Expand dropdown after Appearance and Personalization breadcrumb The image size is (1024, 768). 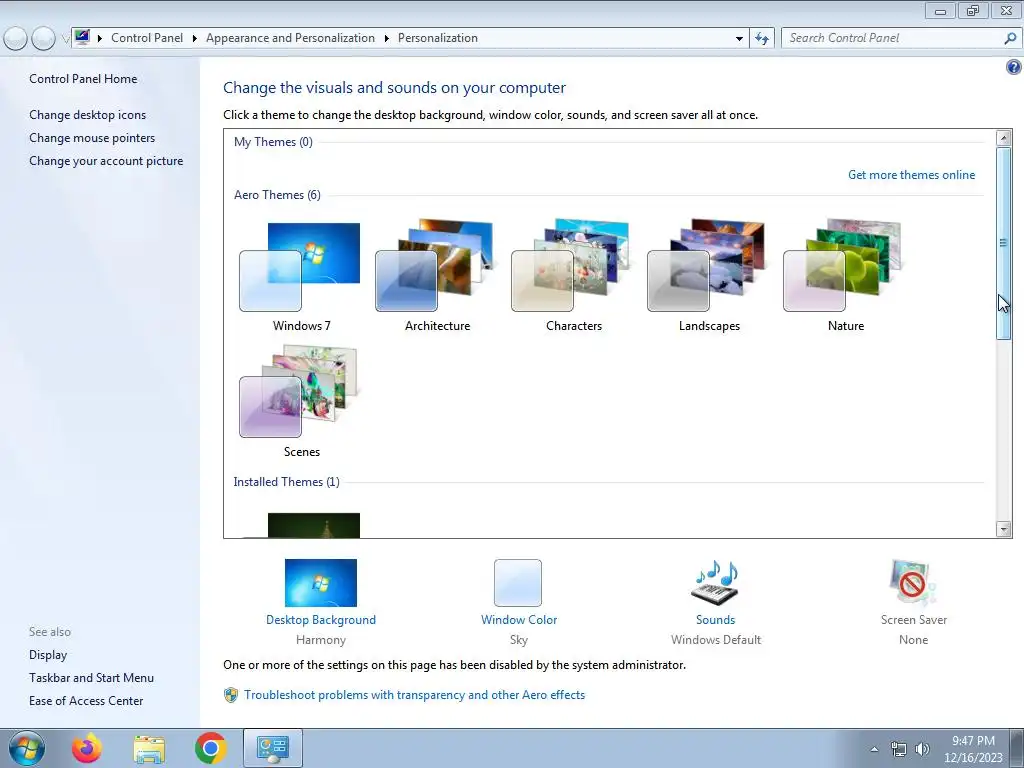pos(387,39)
